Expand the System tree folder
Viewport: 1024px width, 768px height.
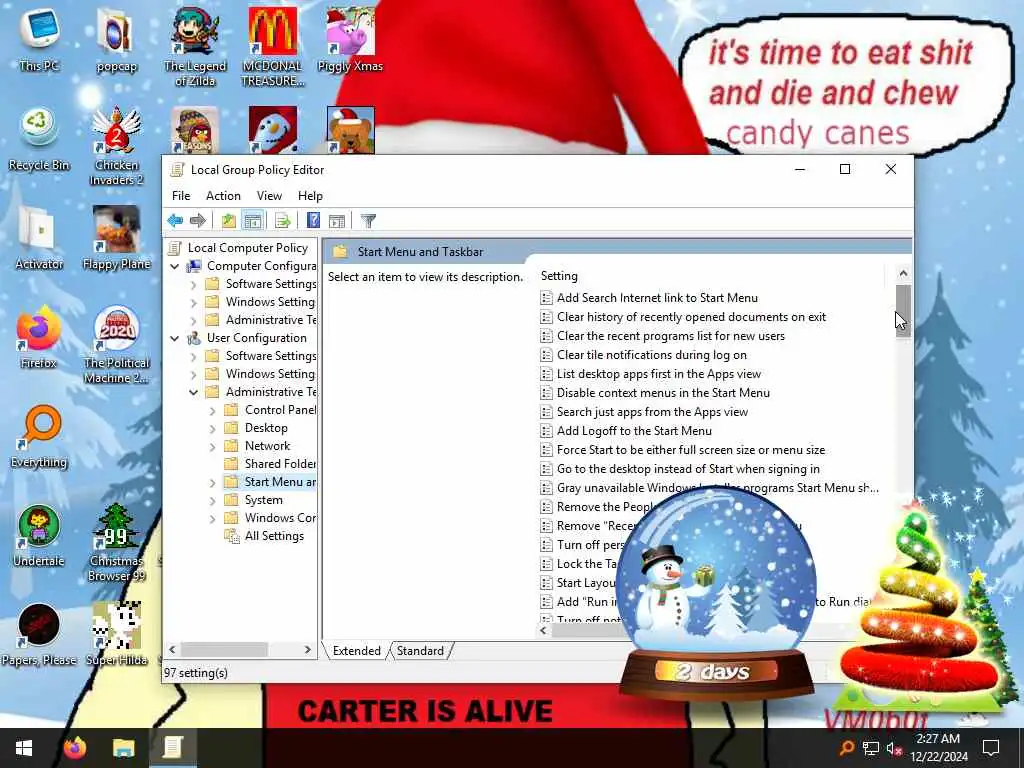tap(212, 501)
